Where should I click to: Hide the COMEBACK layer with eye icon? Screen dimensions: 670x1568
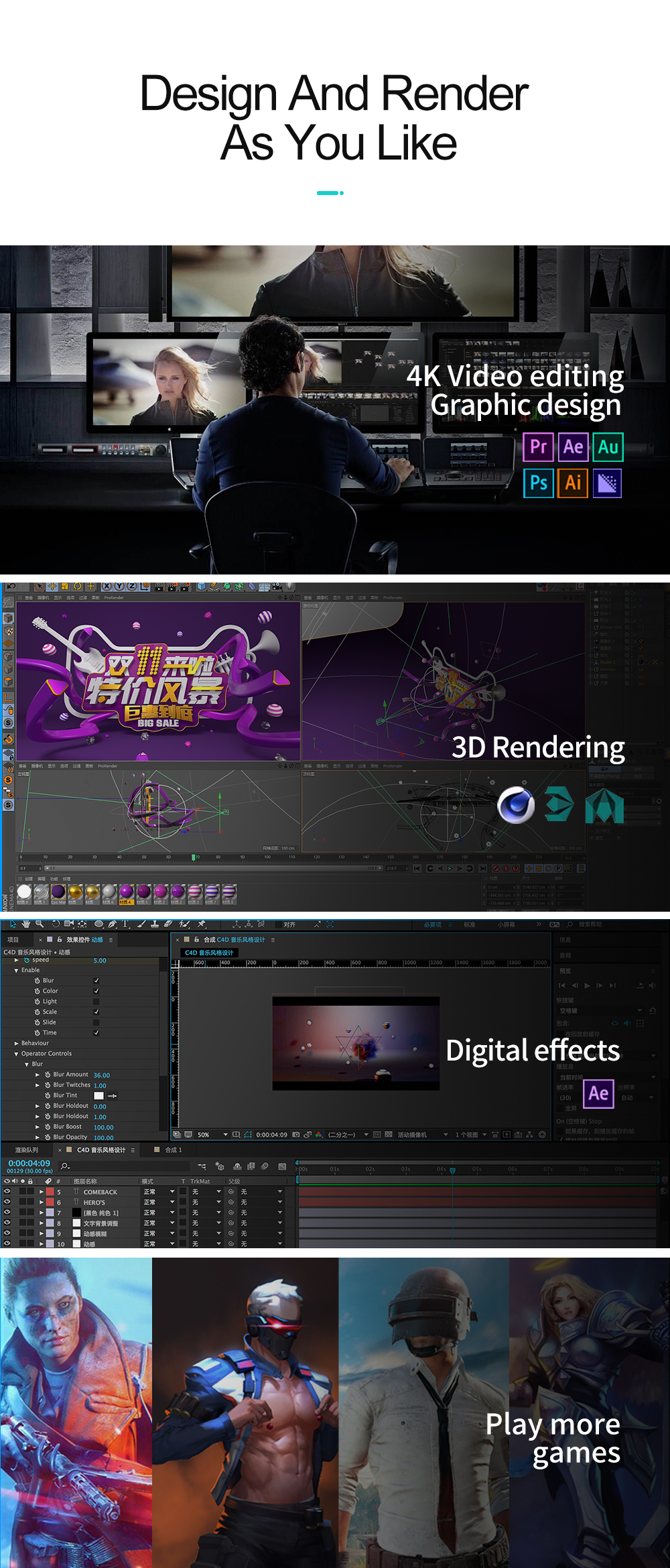7,1192
